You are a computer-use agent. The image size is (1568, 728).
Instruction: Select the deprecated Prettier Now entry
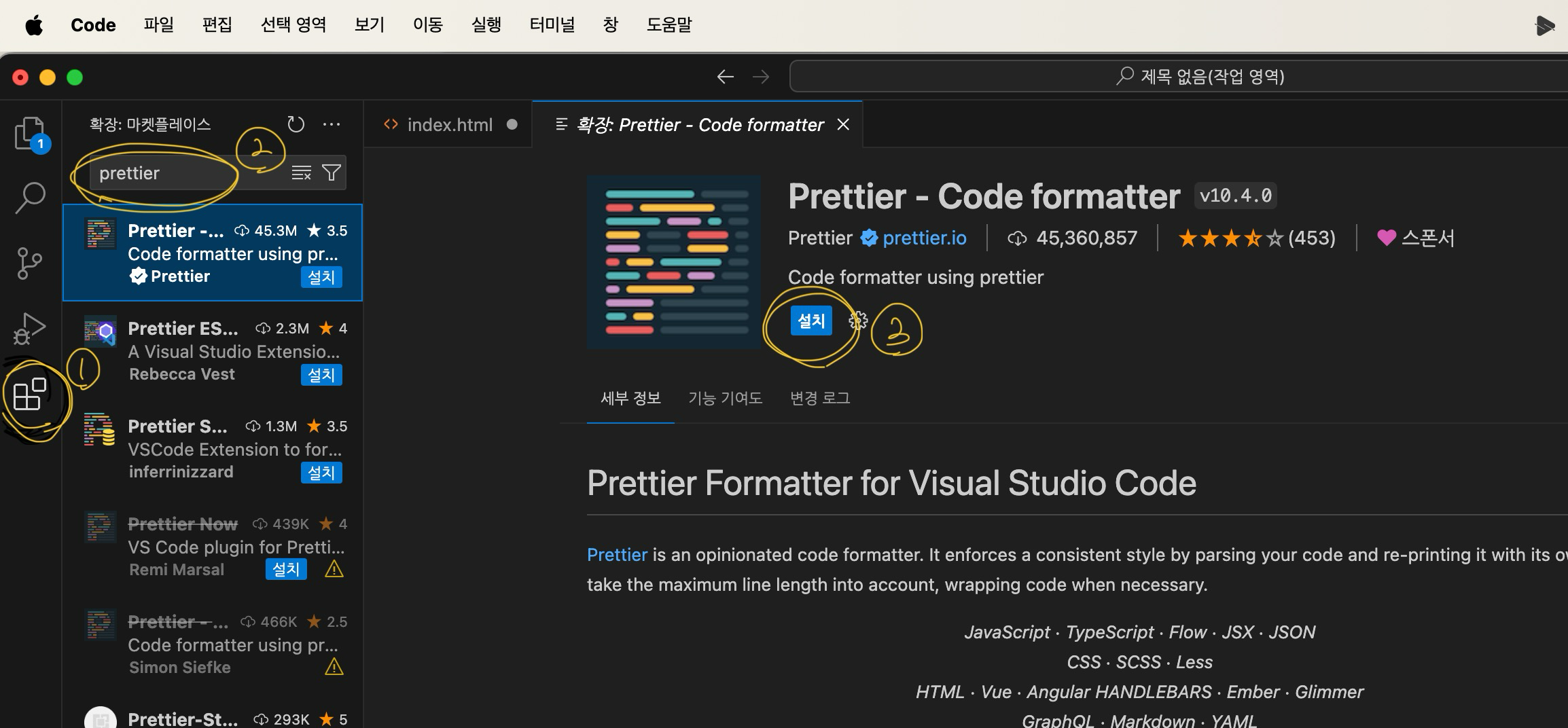pyautogui.click(x=213, y=546)
